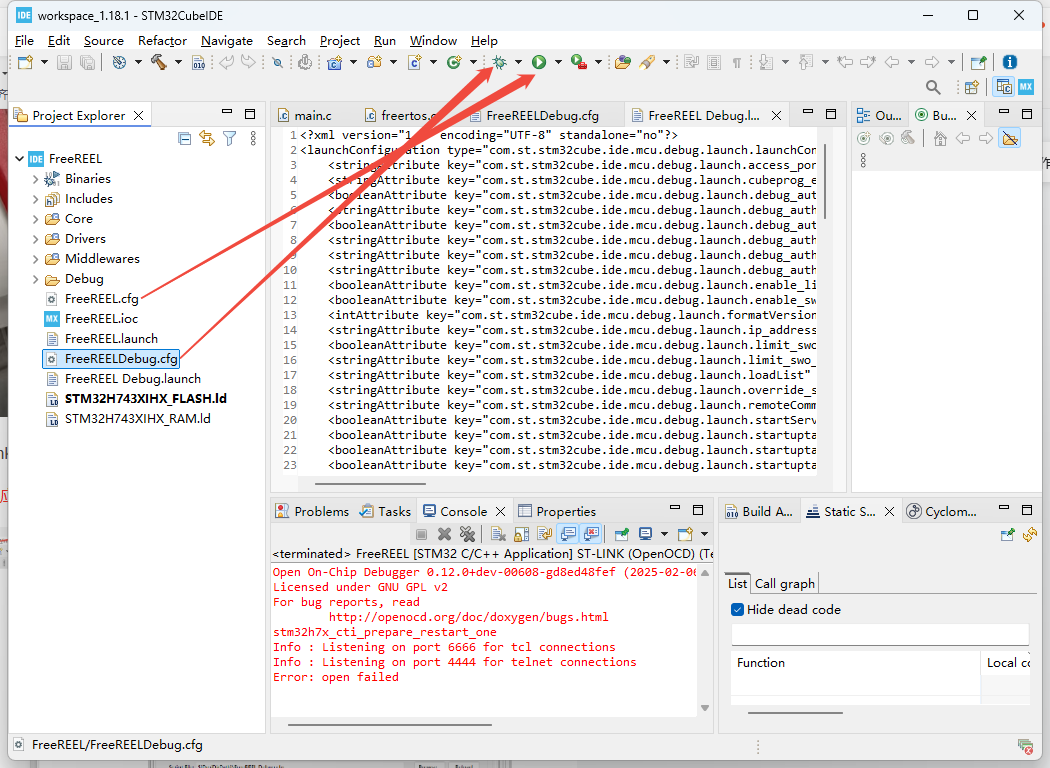The width and height of the screenshot is (1050, 768).
Task: Click the magnifier Search icon at top right
Action: (x=933, y=87)
